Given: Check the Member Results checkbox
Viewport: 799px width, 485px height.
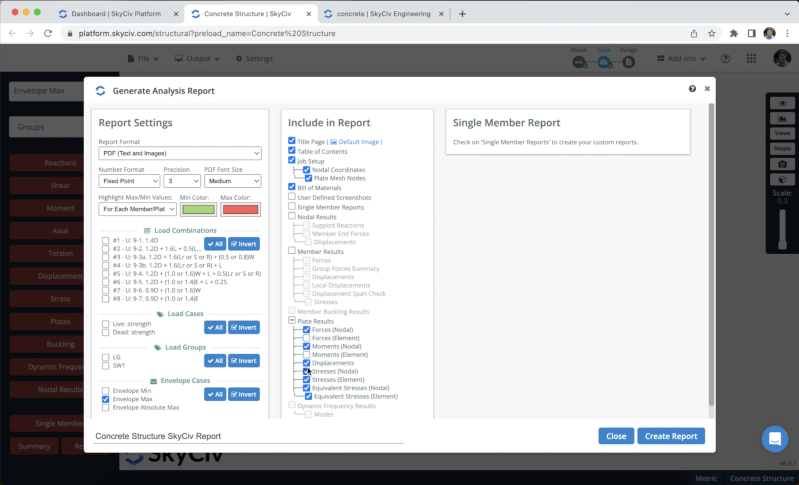Looking at the screenshot, I should (291, 251).
